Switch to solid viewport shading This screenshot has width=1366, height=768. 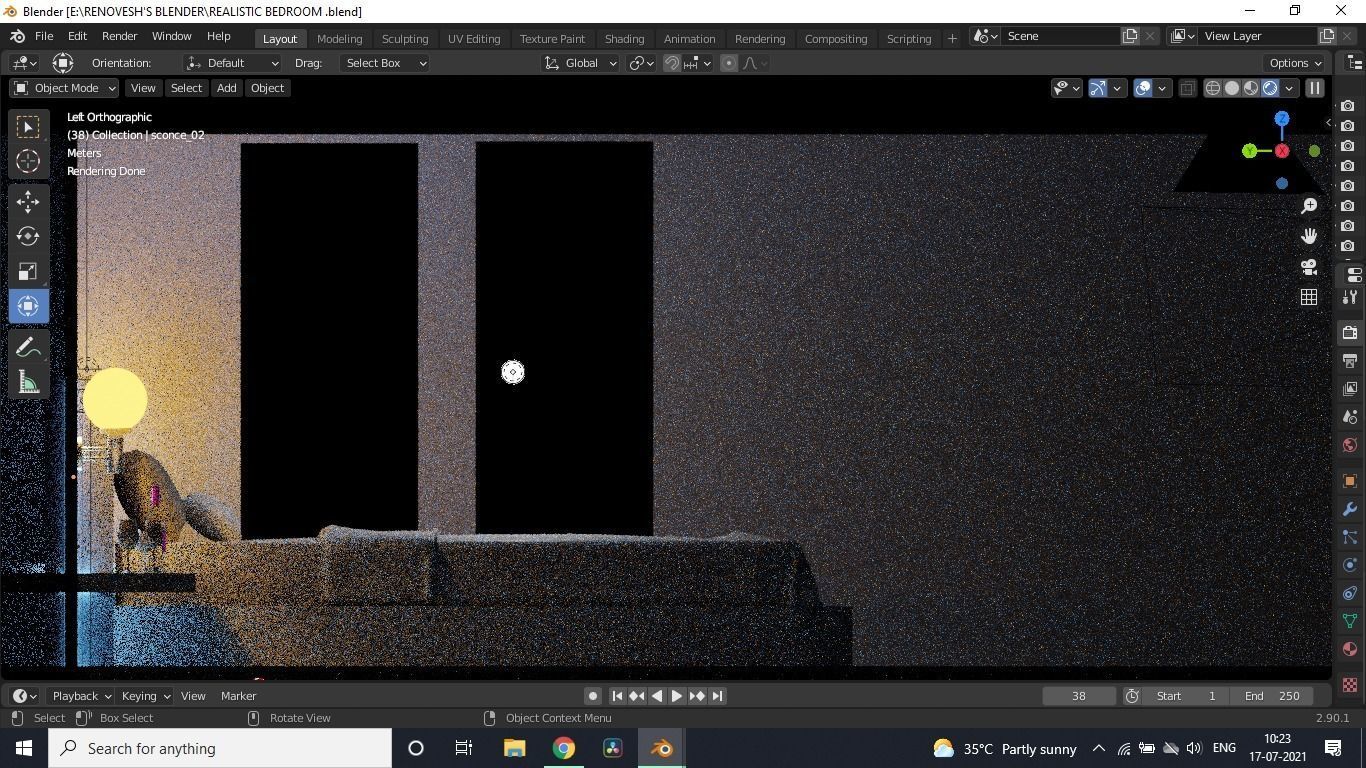tap(1232, 88)
